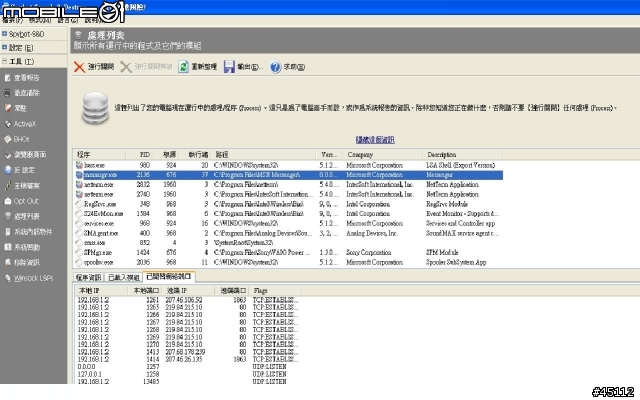Click 'Sony Corporation' company cell
Viewport: 640px width, 400px height.
click(369, 253)
